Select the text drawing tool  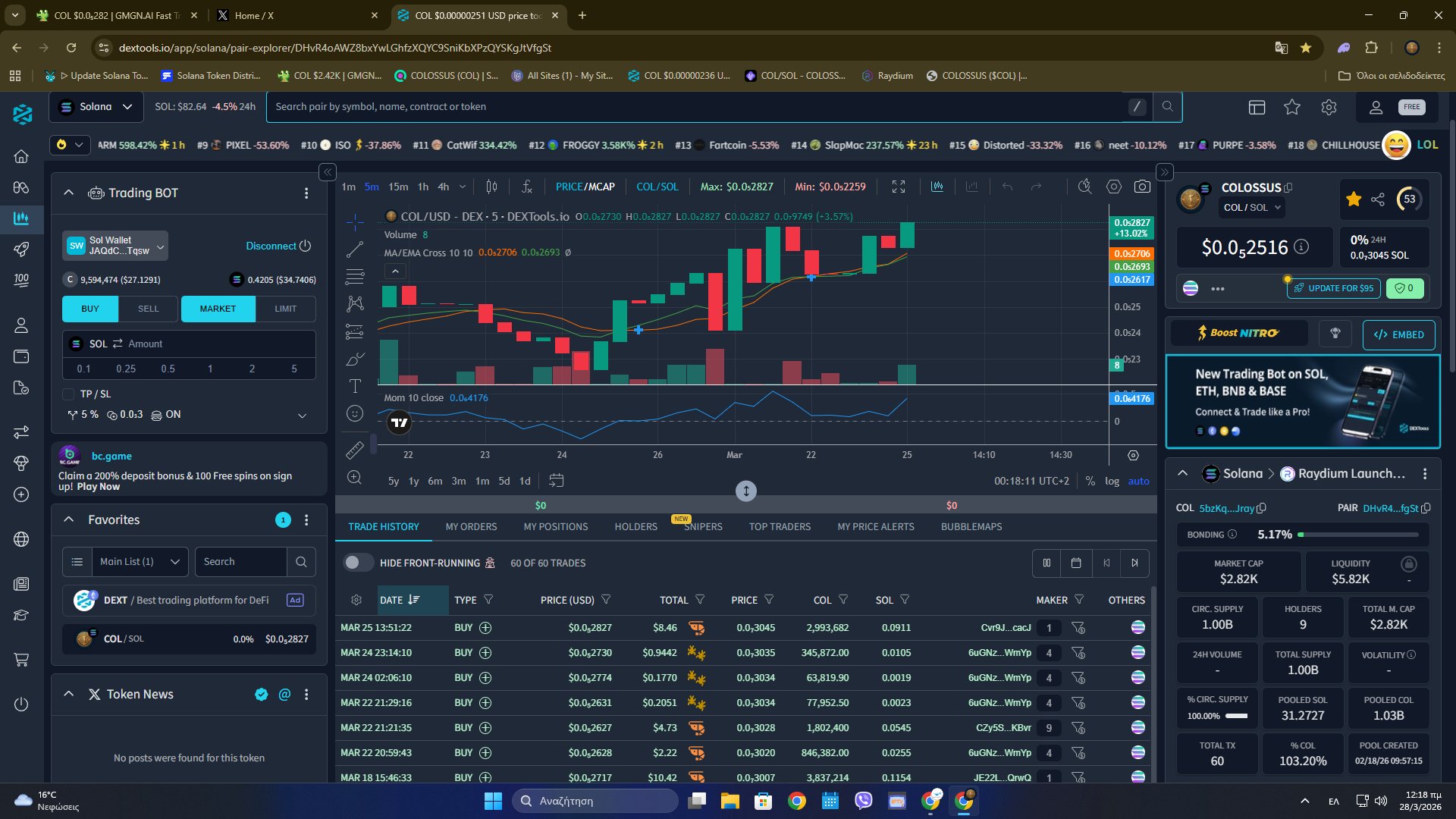pyautogui.click(x=354, y=386)
